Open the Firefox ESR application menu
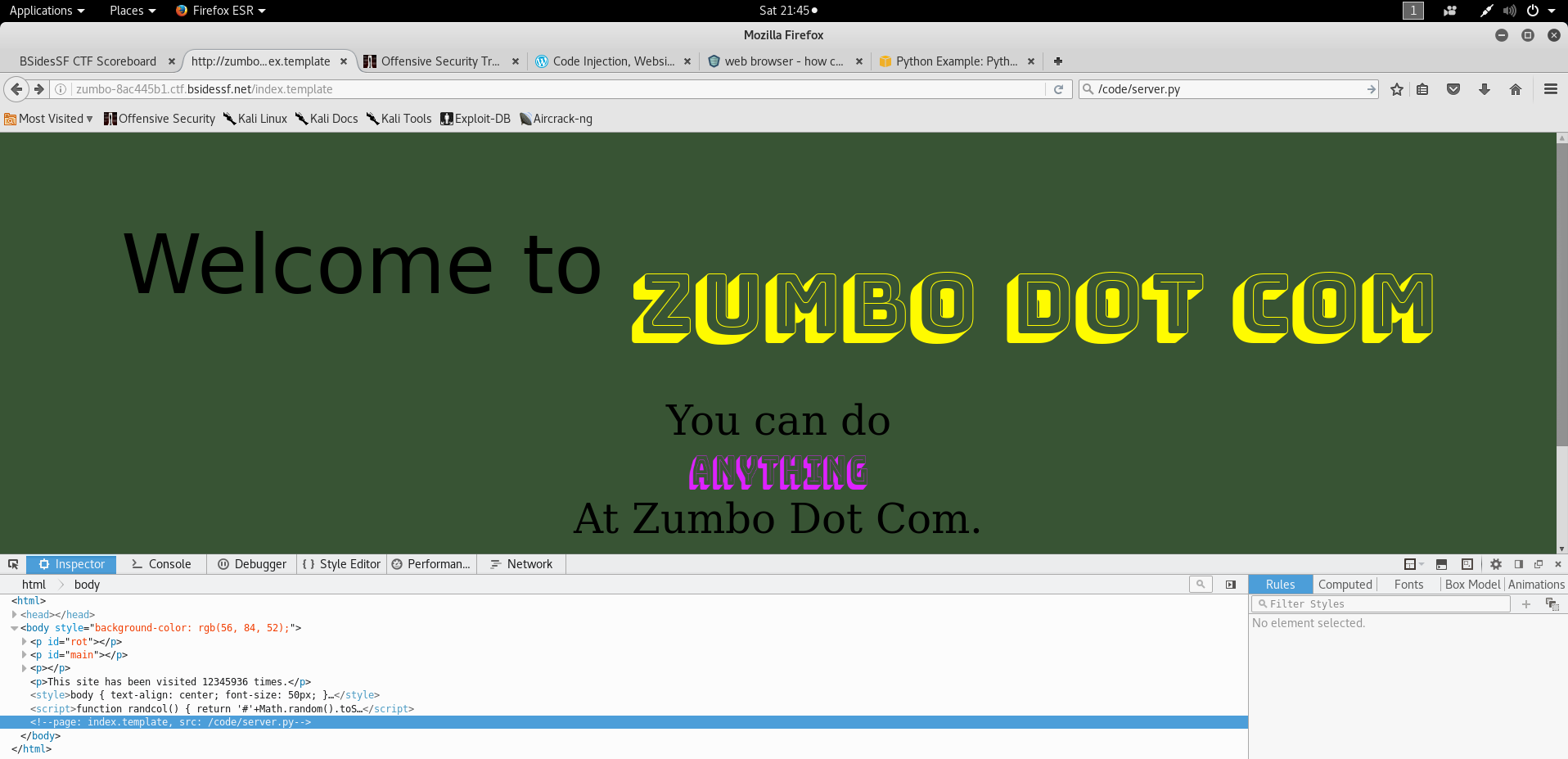Viewport: 1568px width, 759px height. point(221,11)
